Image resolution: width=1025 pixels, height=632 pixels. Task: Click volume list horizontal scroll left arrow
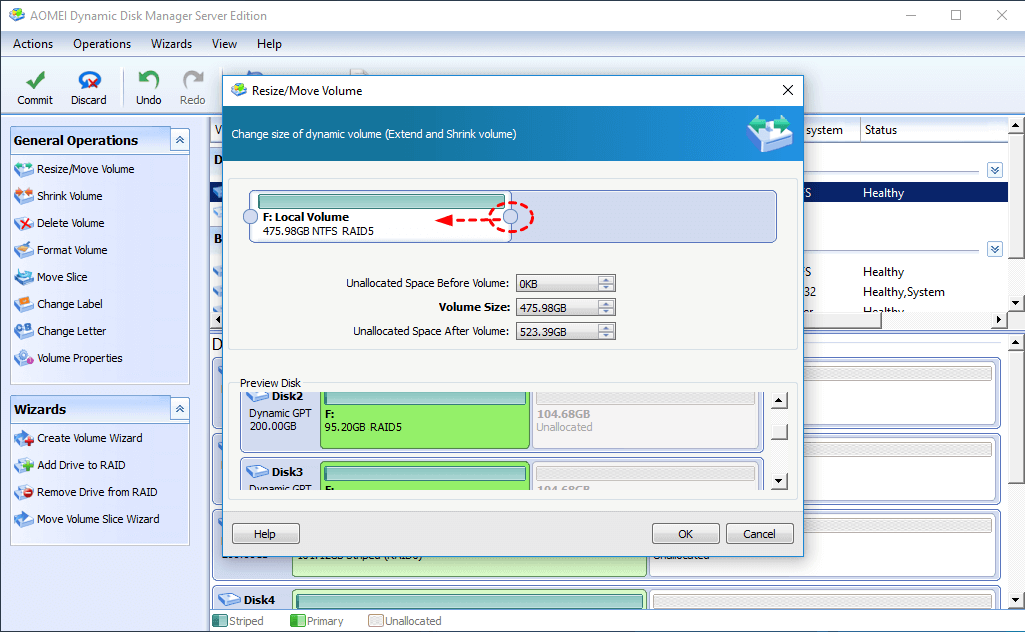coord(218,320)
